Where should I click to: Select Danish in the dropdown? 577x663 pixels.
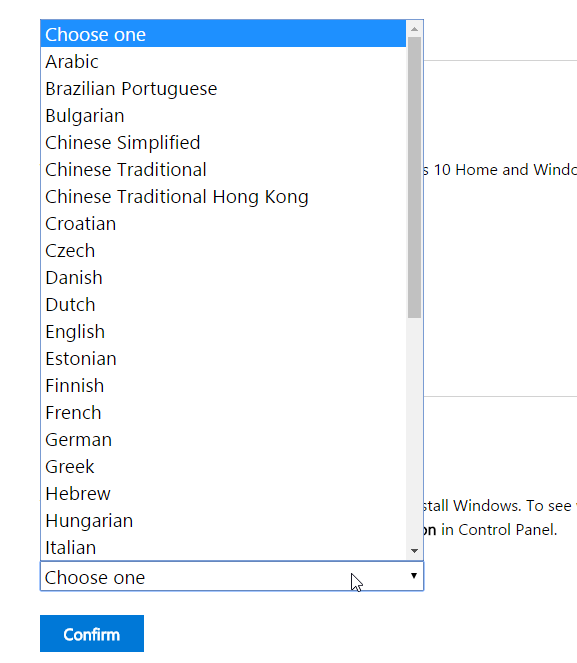[223, 278]
